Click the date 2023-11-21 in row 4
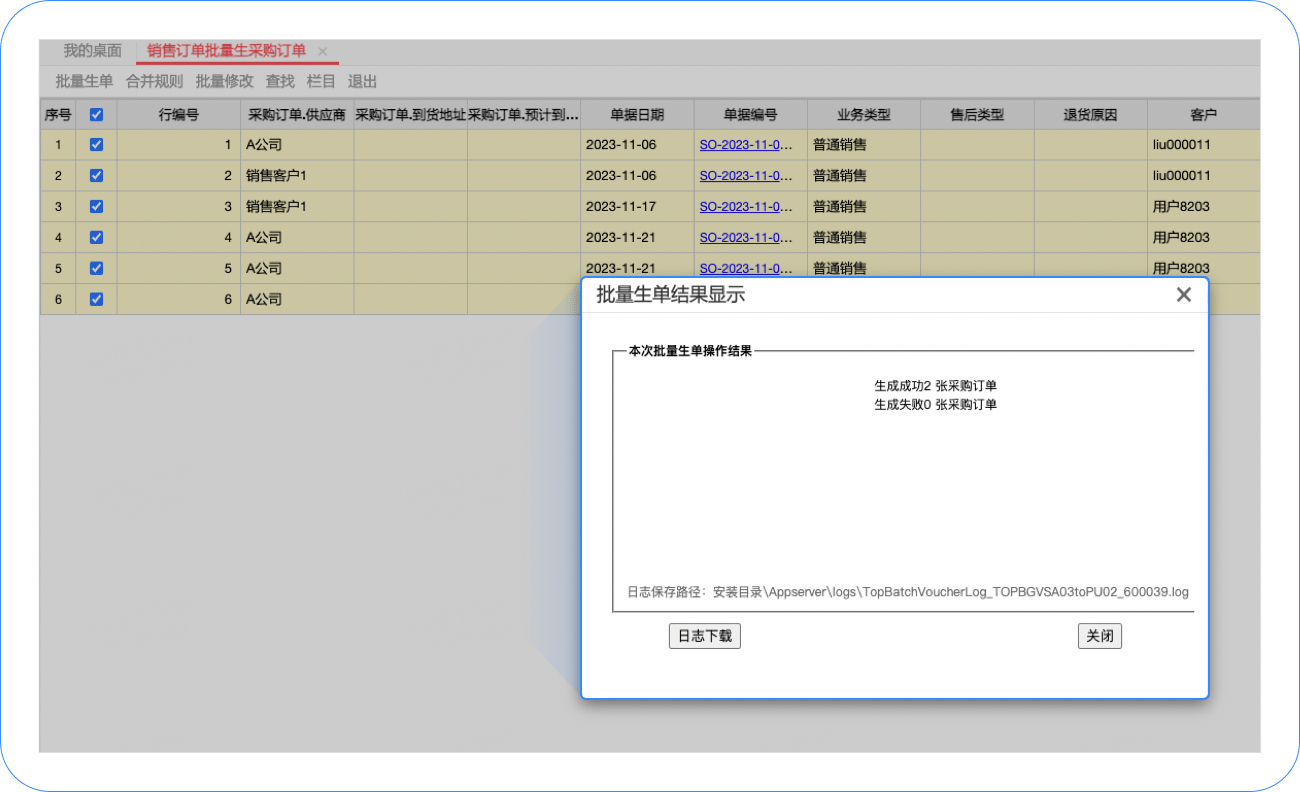The width and height of the screenshot is (1300, 792). click(621, 238)
